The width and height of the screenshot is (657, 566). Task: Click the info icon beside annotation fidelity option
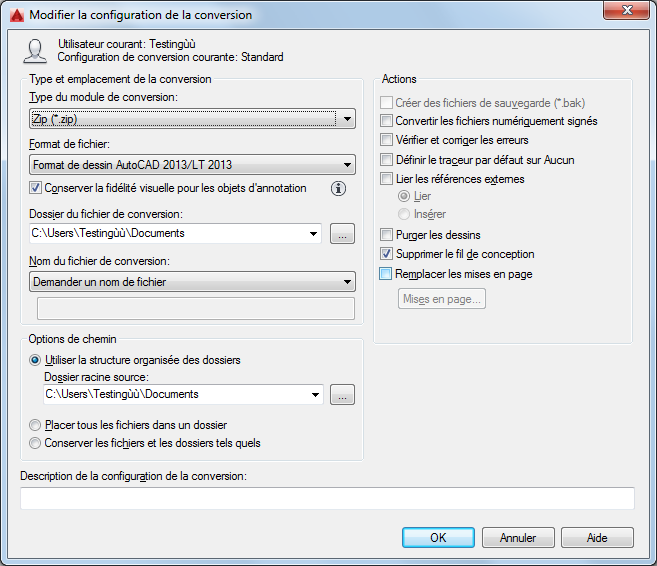coord(338,189)
